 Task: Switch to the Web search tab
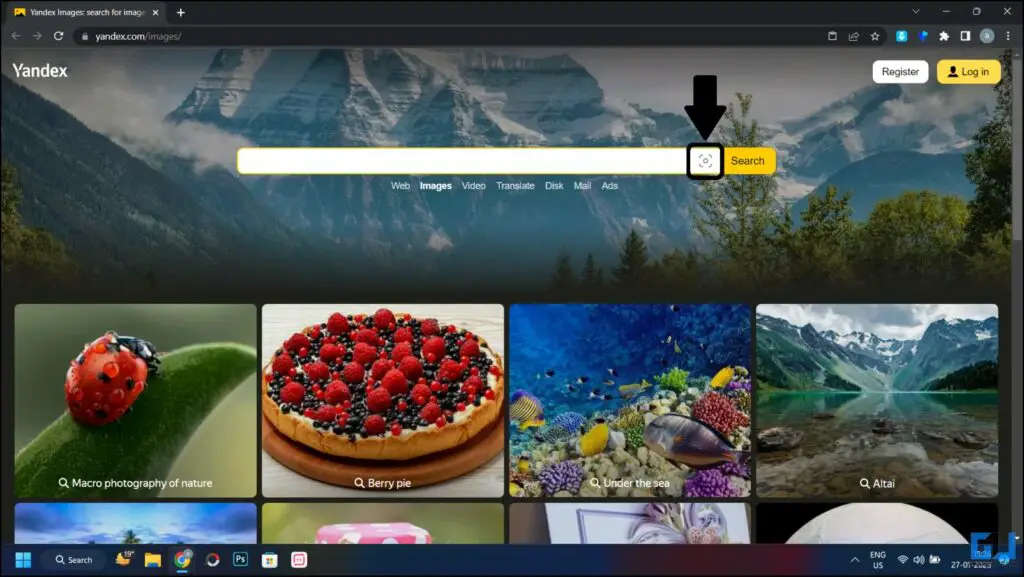pos(400,186)
